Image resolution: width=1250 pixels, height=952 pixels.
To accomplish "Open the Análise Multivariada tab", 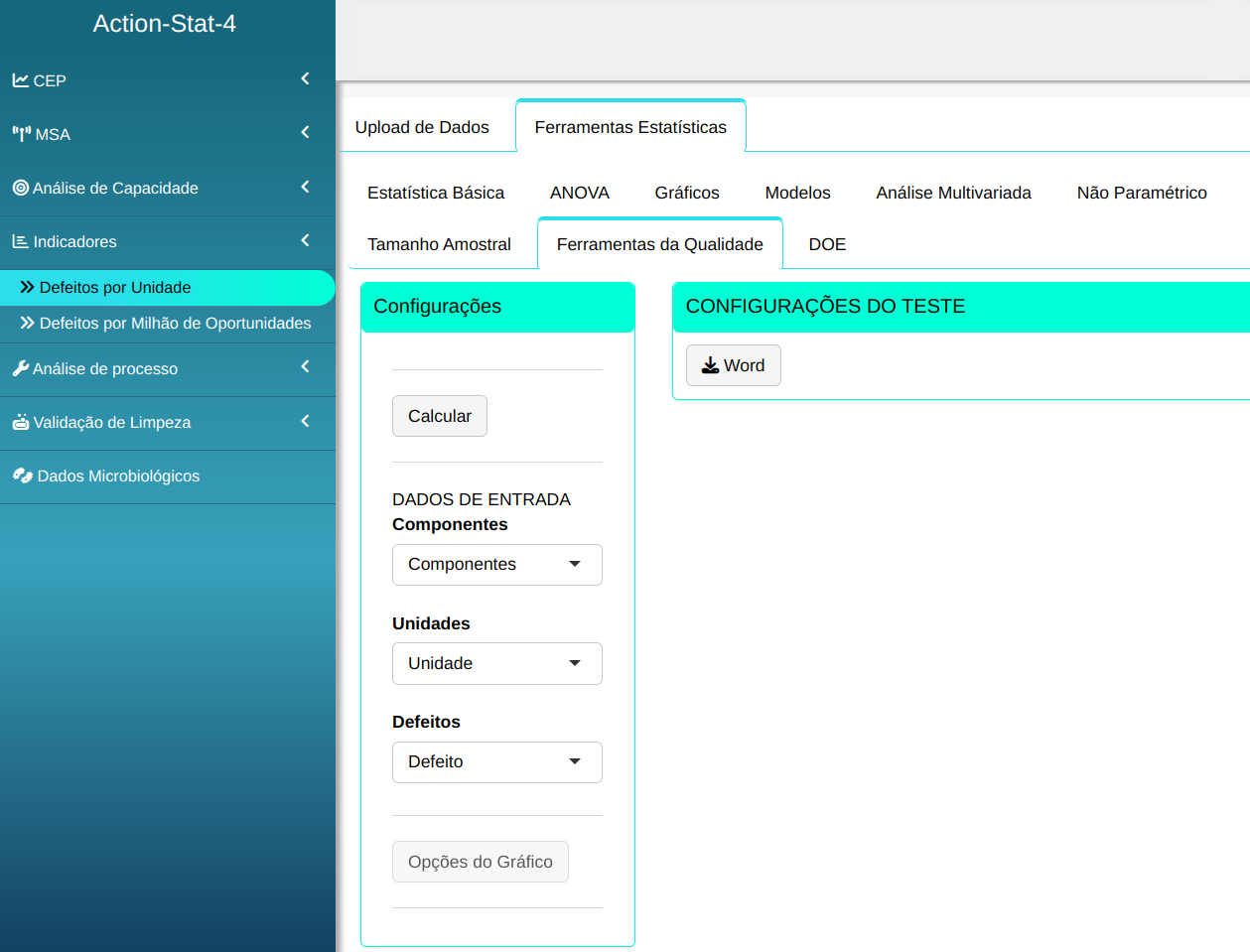I will [953, 193].
